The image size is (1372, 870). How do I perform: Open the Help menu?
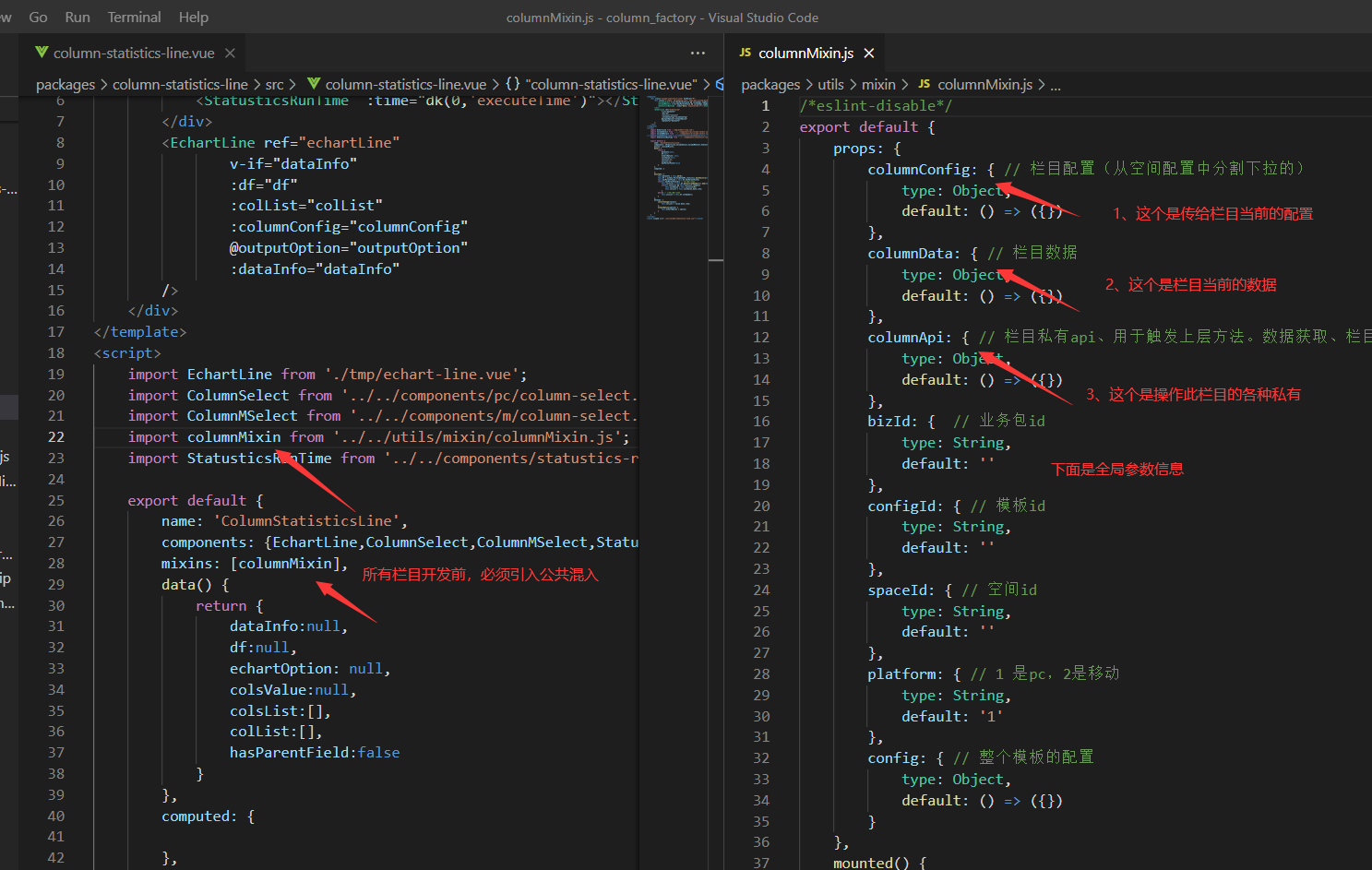coord(193,17)
